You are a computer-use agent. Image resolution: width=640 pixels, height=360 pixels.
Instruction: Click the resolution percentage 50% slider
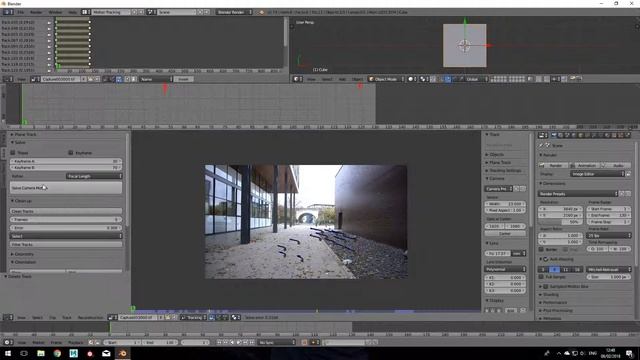point(560,222)
